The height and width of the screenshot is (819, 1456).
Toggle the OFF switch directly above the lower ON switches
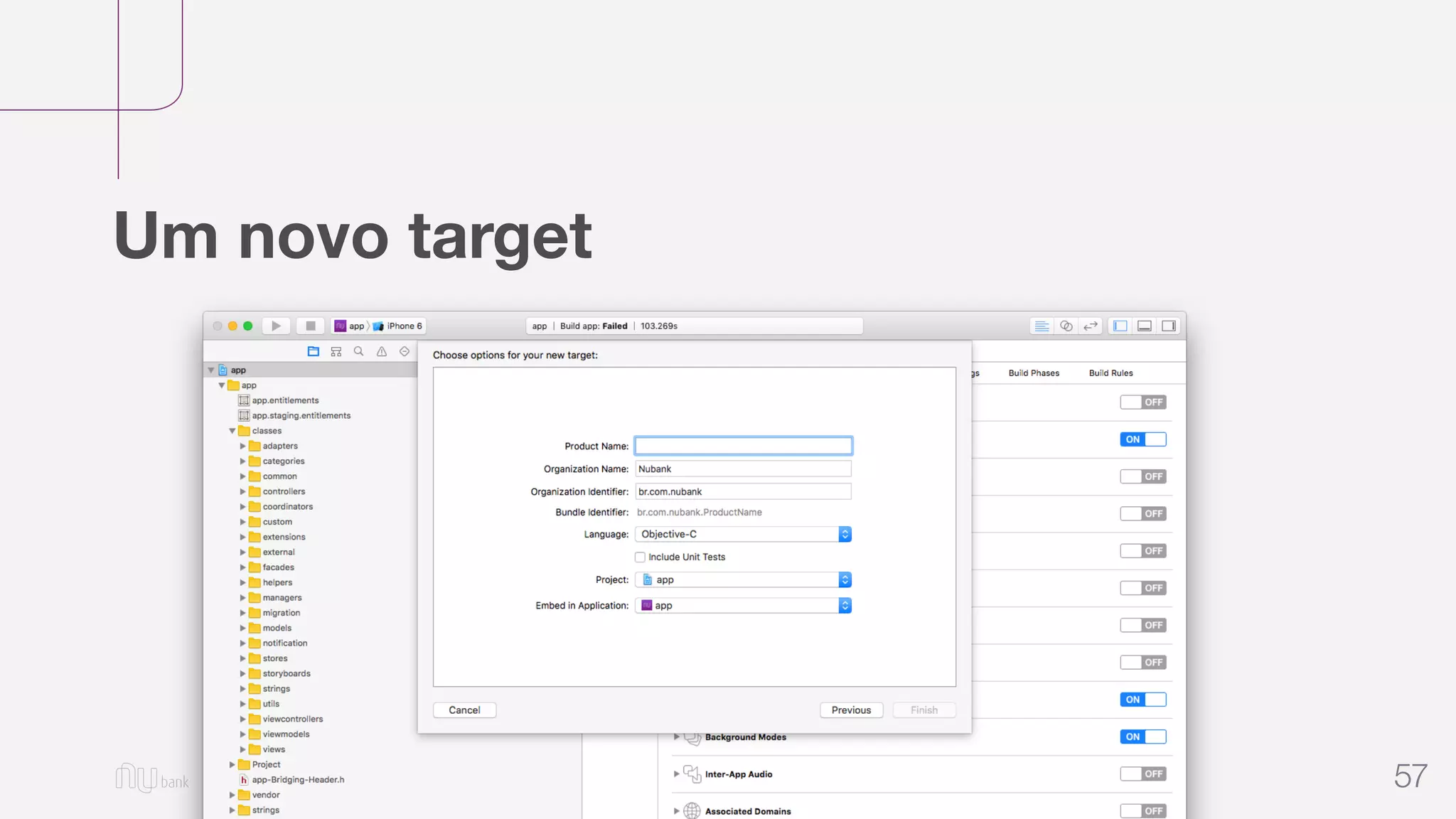pyautogui.click(x=1143, y=663)
